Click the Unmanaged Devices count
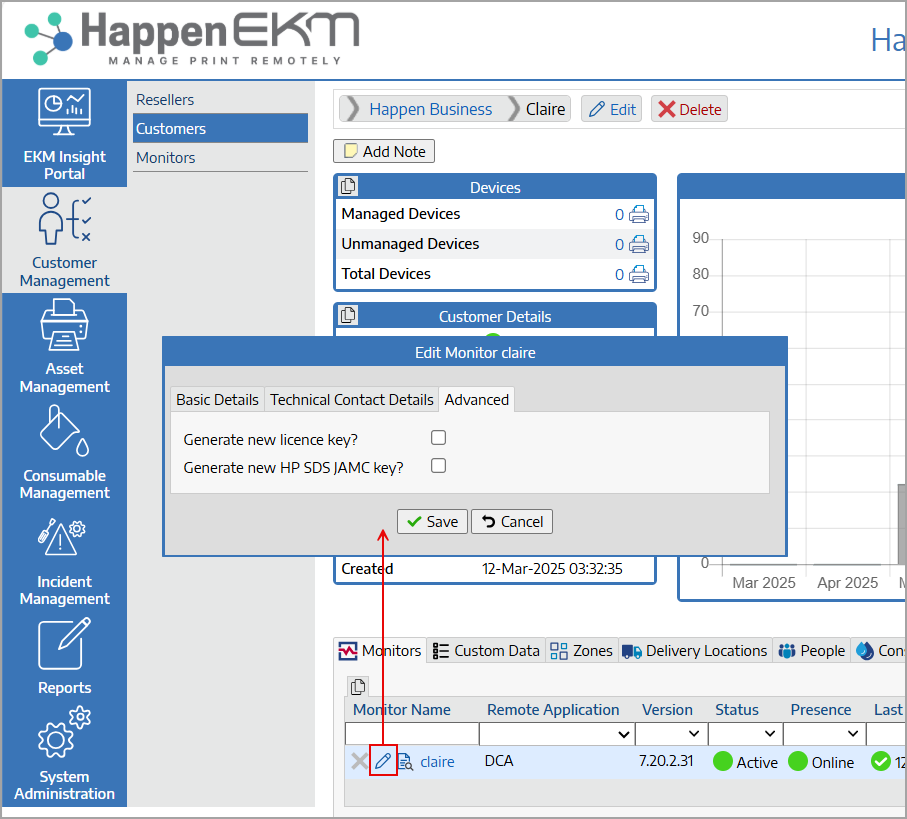 (x=619, y=245)
